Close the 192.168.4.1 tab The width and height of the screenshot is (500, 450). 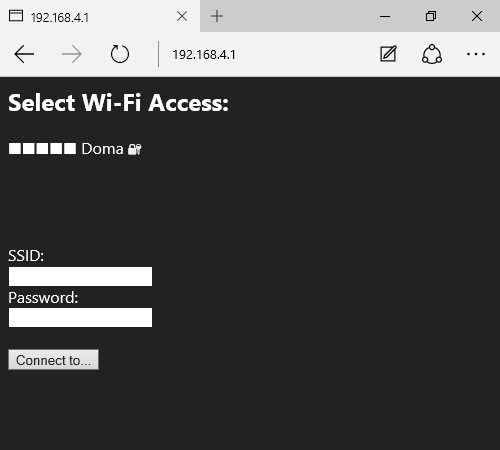(182, 16)
